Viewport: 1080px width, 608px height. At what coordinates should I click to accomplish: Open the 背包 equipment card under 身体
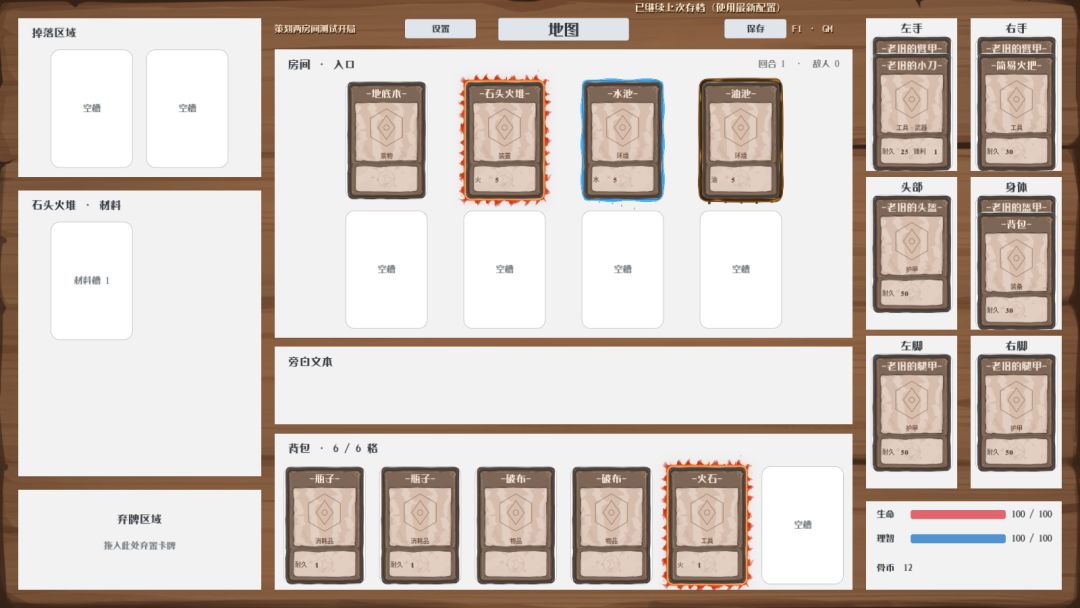coord(1016,271)
